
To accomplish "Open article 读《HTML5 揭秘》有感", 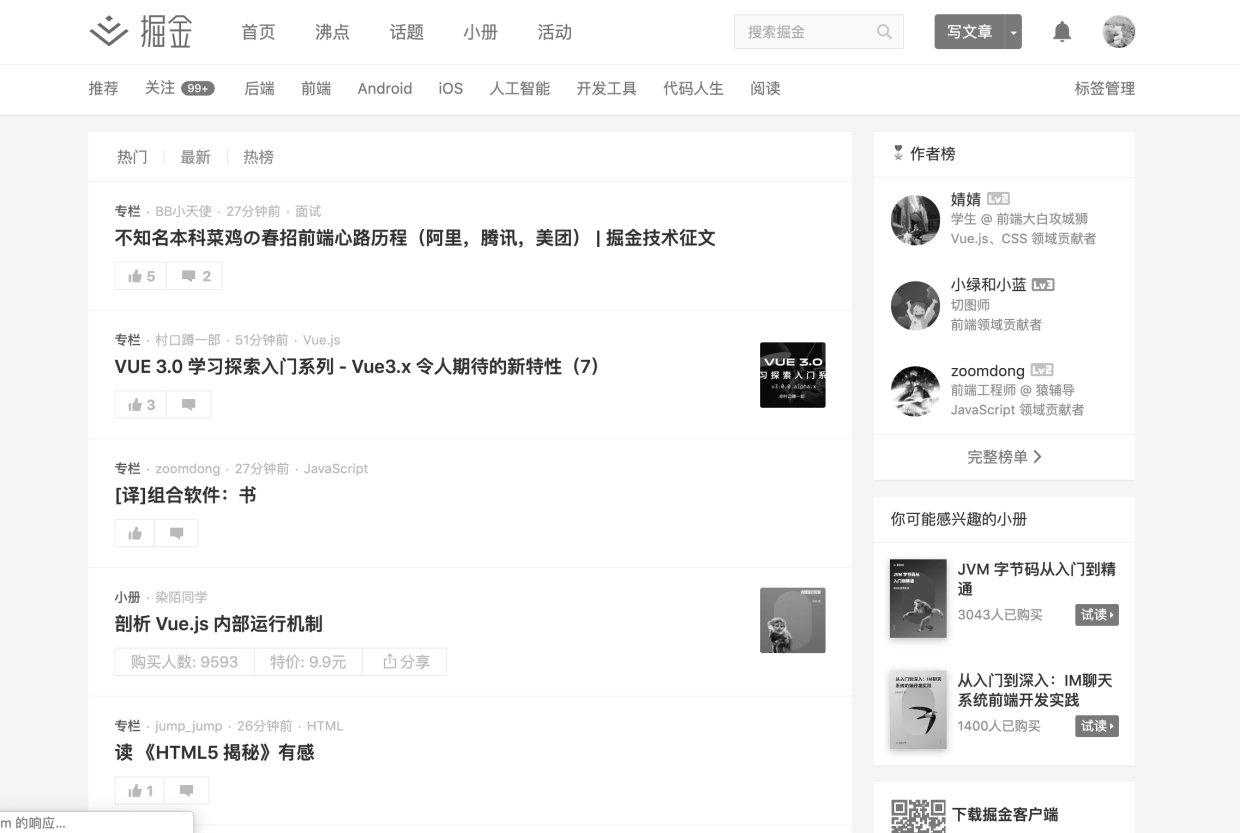I will pos(215,752).
